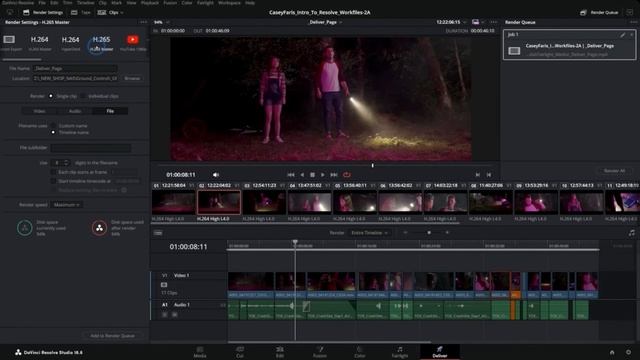The width and height of the screenshot is (640, 360).
Task: Select the first H.264 Master render preset
Action: 40,43
